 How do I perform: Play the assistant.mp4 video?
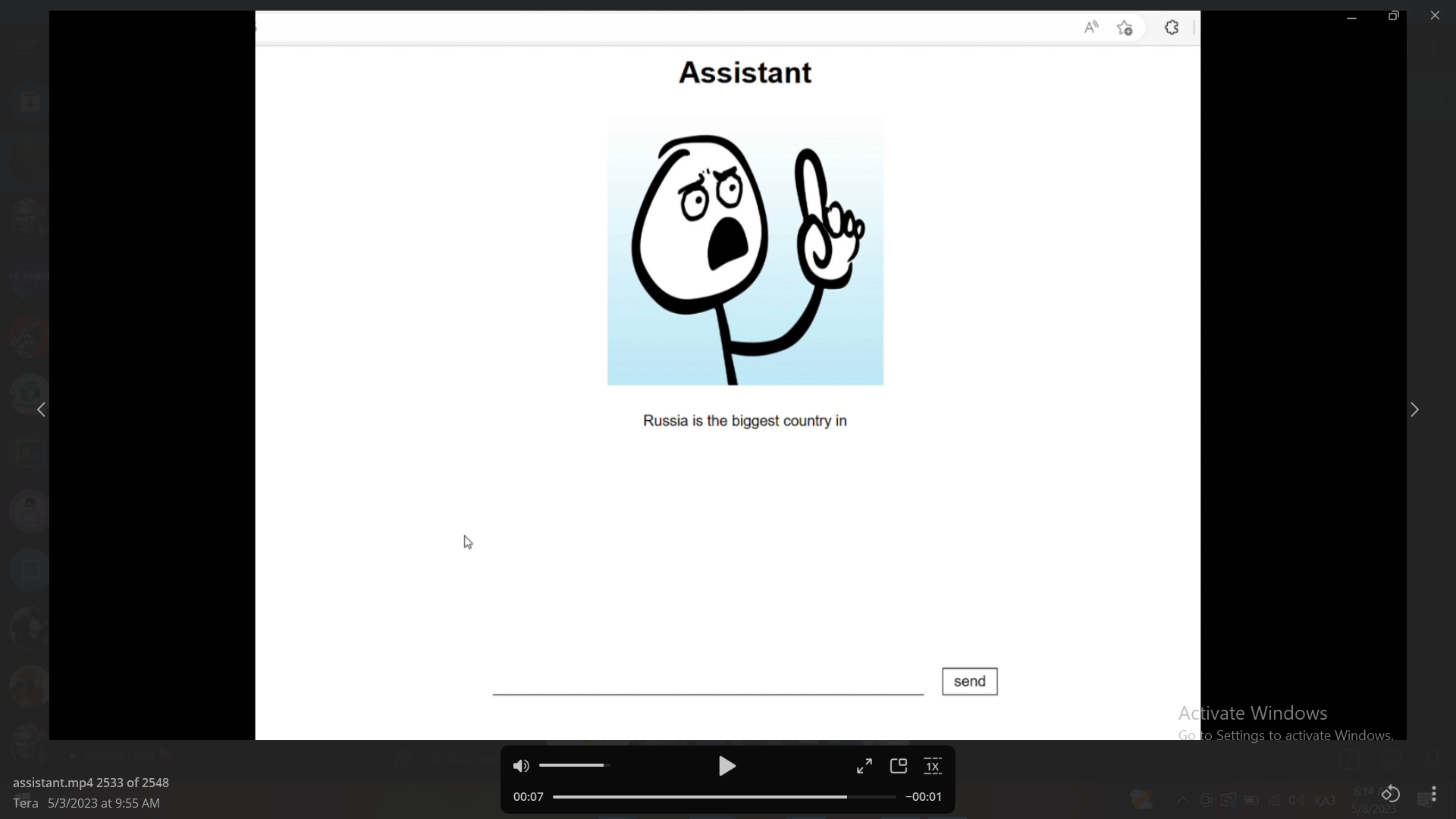pos(726,767)
